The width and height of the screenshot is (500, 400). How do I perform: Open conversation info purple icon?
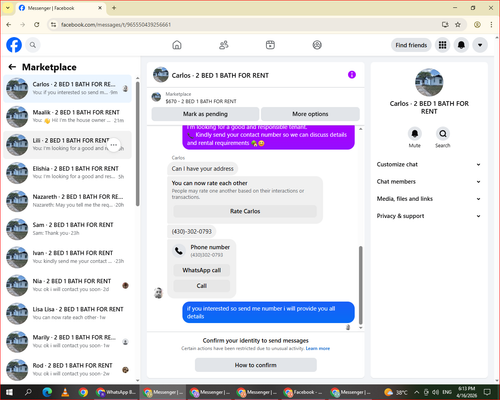pos(352,75)
